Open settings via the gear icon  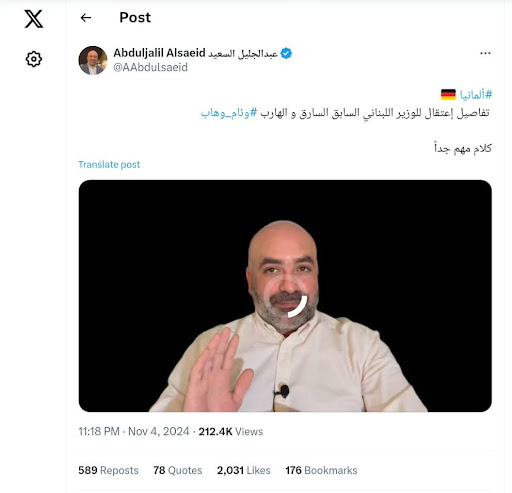click(x=34, y=59)
